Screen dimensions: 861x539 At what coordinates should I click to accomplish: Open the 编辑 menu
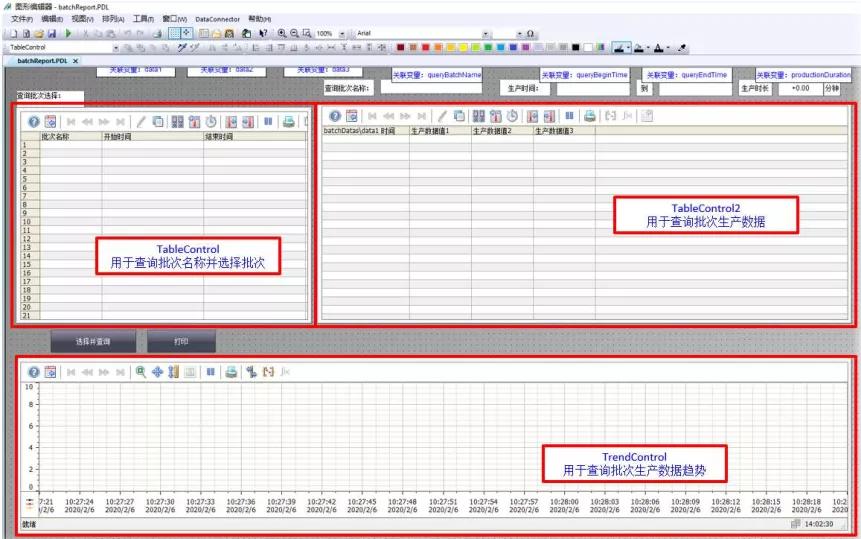pos(52,19)
